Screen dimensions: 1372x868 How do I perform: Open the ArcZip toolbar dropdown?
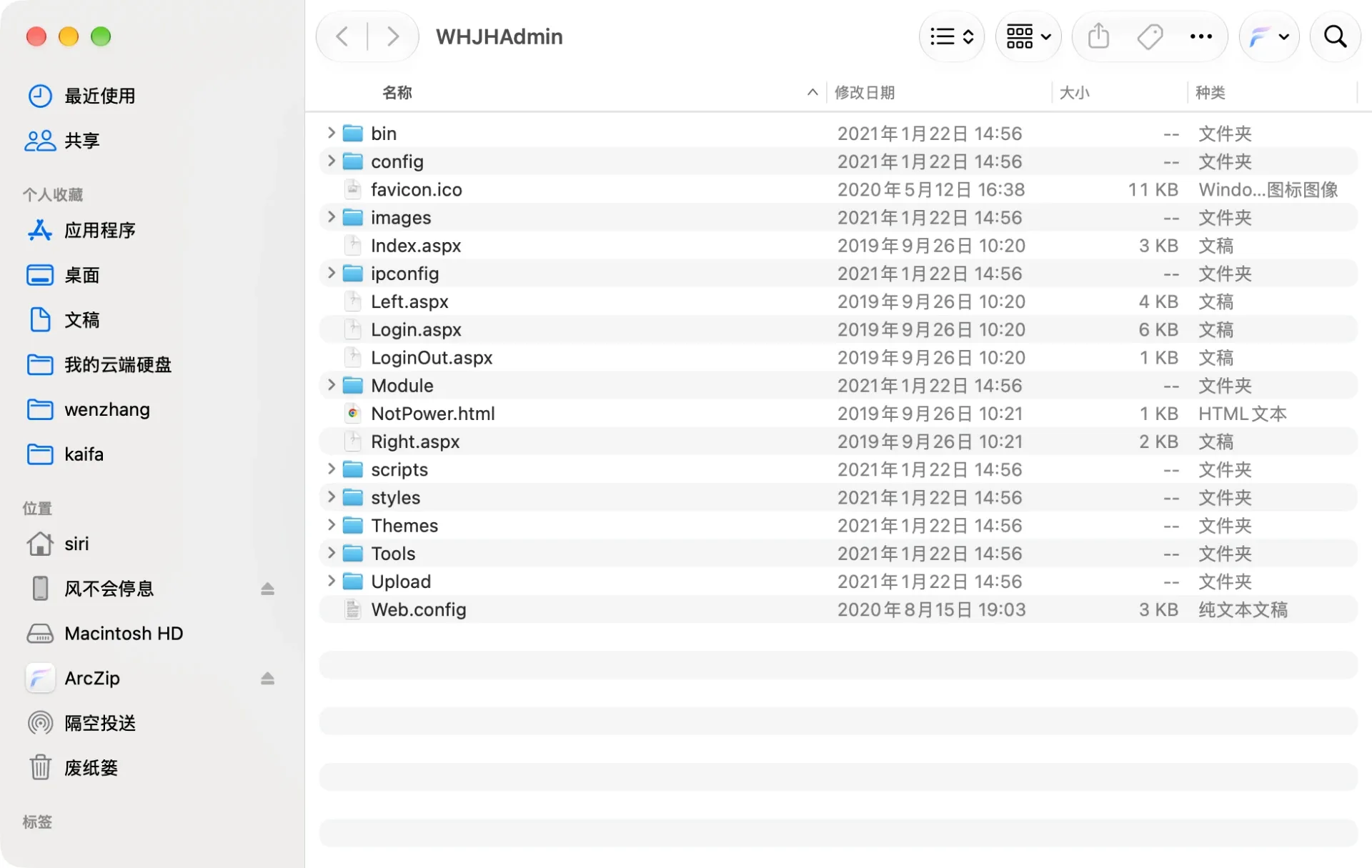pyautogui.click(x=1269, y=36)
